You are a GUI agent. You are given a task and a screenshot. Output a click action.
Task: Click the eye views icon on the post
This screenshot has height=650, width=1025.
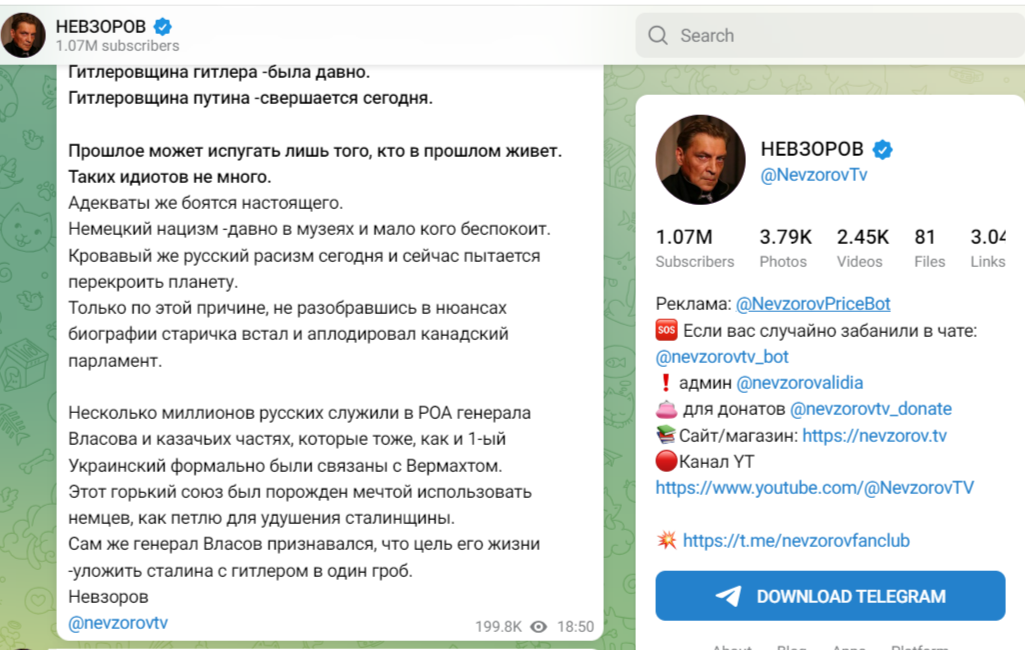tap(539, 627)
